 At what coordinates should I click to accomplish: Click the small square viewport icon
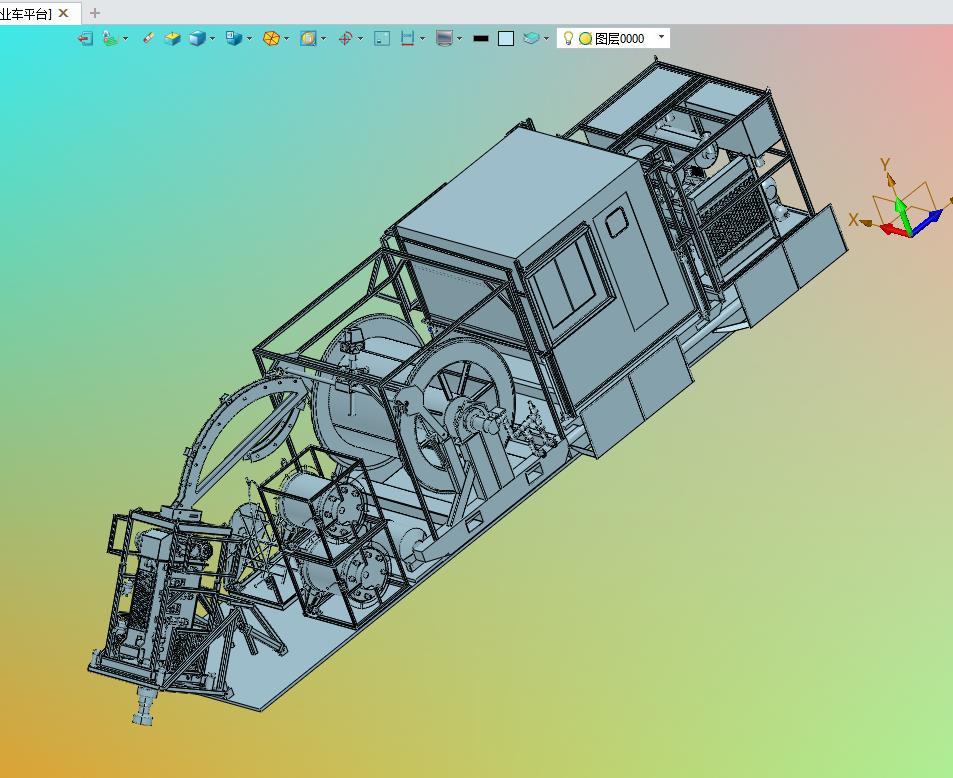(382, 38)
